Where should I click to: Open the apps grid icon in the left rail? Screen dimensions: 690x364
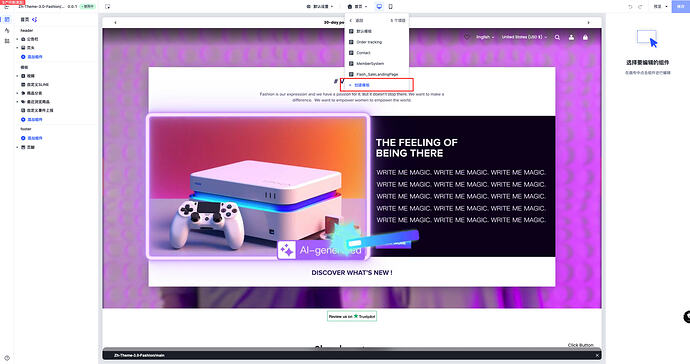(x=7, y=41)
